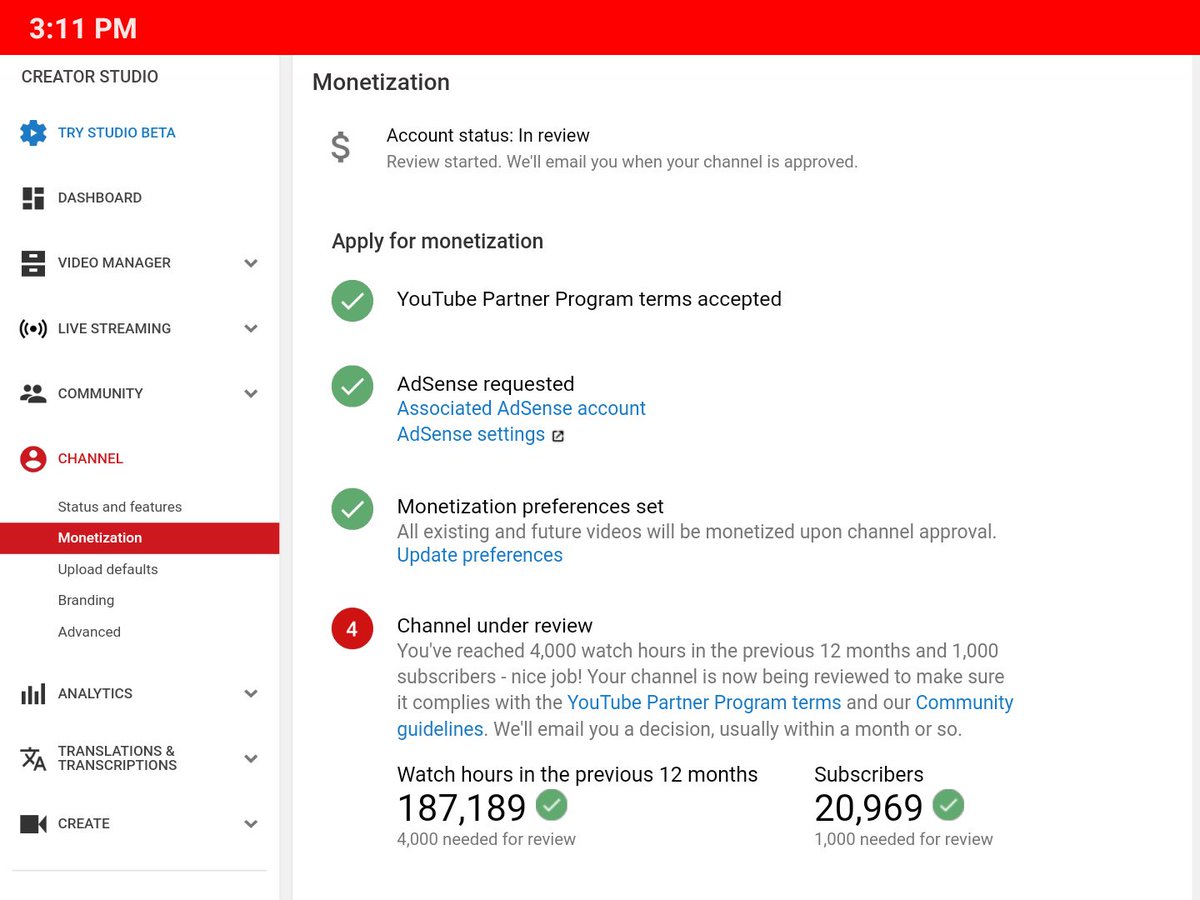Click the 'AdSense requested' step title
Image resolution: width=1200 pixels, height=900 pixels.
click(x=486, y=384)
